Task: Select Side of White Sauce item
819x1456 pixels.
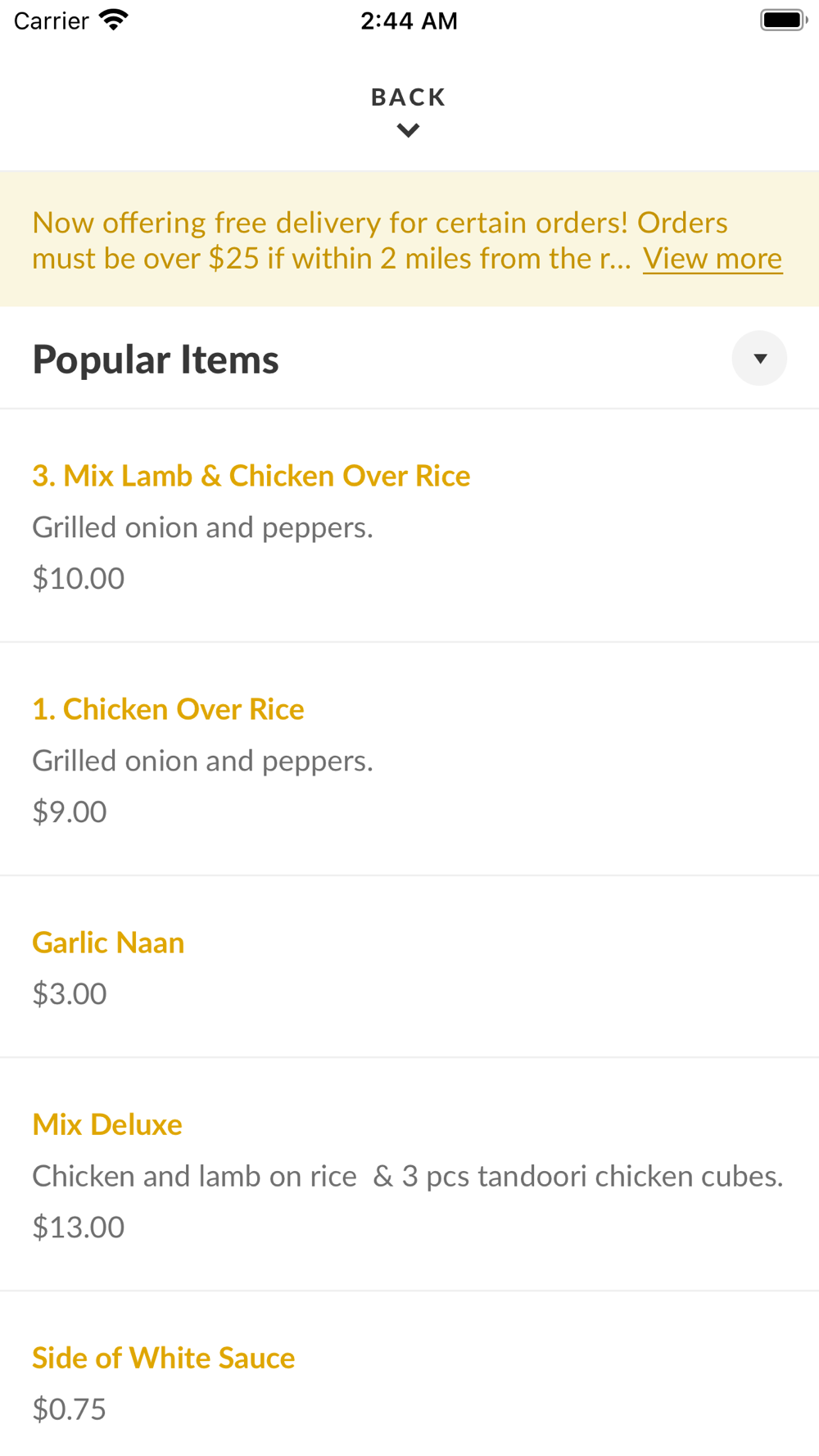Action: pos(164,1358)
